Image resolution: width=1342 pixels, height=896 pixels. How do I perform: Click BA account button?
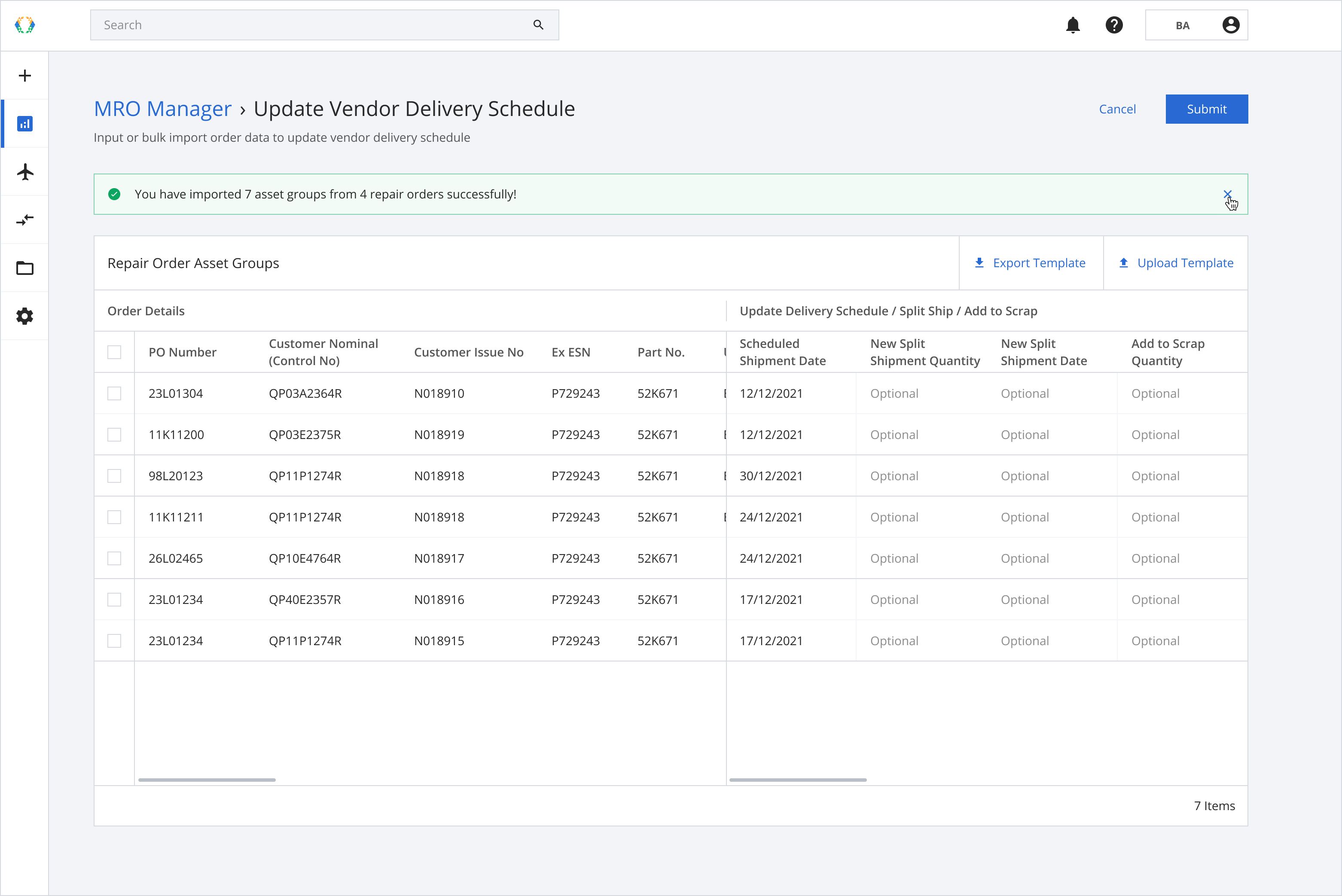(x=1196, y=25)
